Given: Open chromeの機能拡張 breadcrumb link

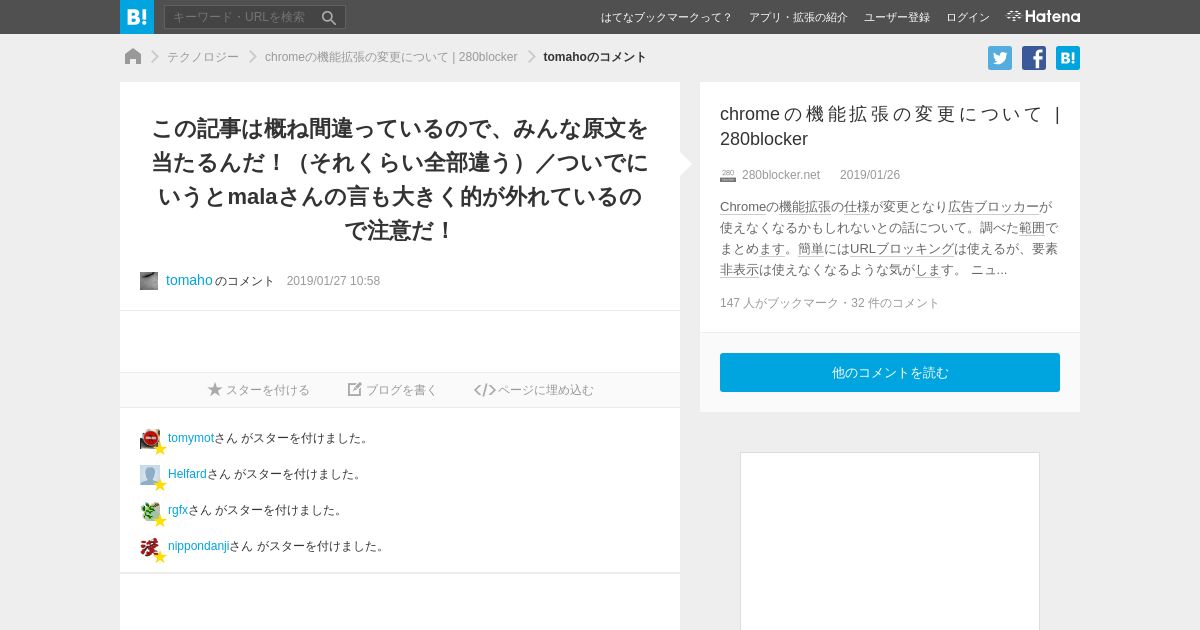Looking at the screenshot, I should point(391,57).
